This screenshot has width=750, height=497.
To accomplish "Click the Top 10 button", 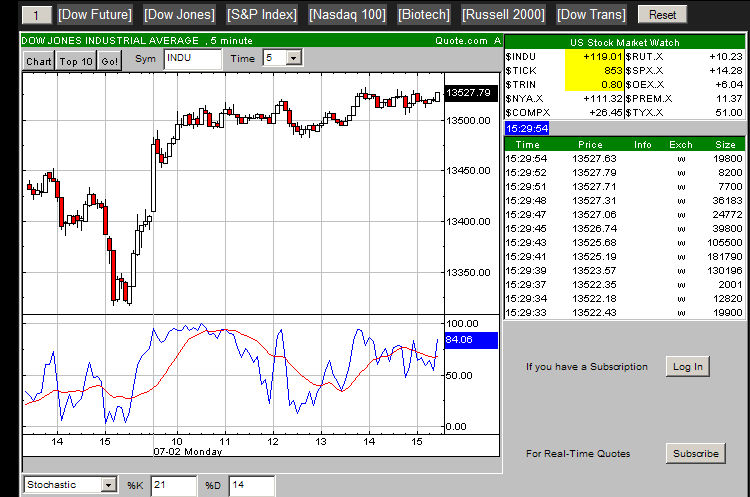I will click(76, 61).
